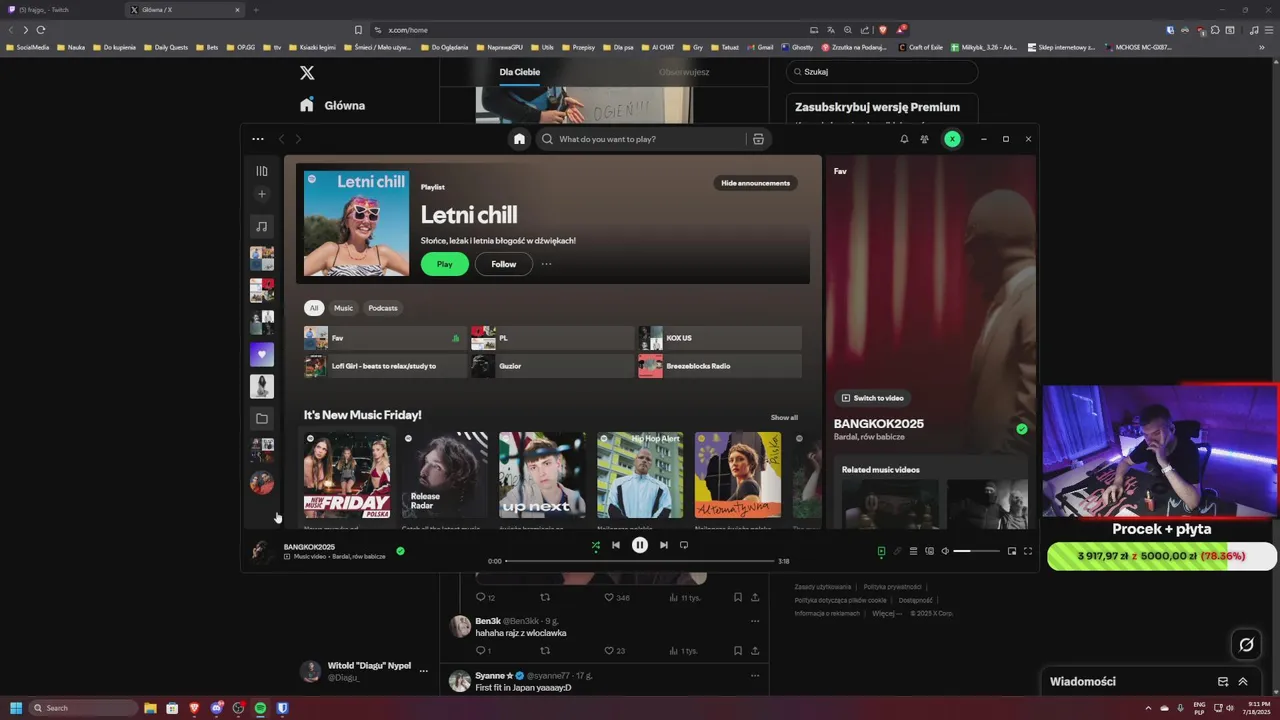
Task: Switch to the Twitch browser tab
Action: click(x=63, y=10)
